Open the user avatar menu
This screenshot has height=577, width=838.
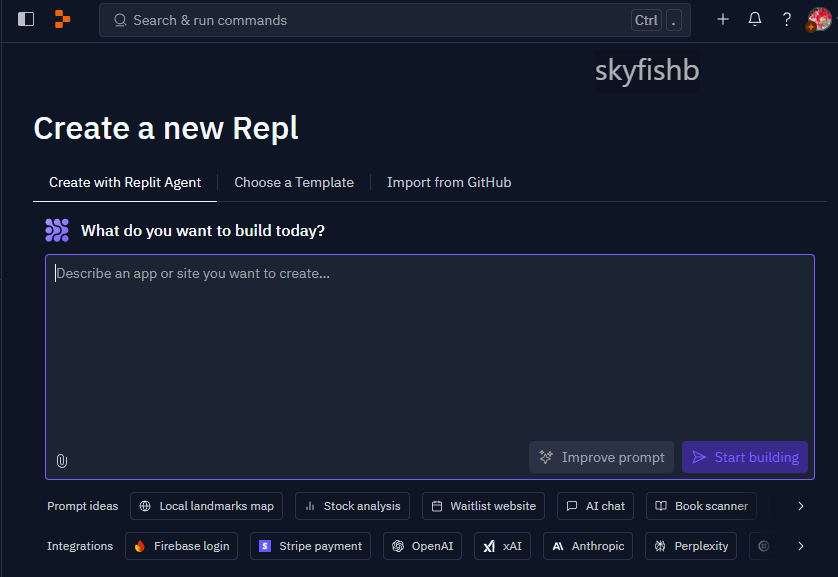[819, 20]
